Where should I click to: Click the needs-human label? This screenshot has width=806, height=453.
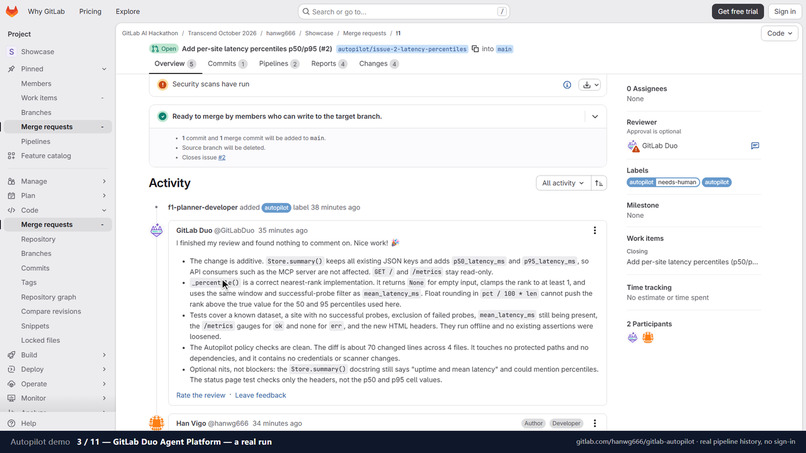(676, 182)
